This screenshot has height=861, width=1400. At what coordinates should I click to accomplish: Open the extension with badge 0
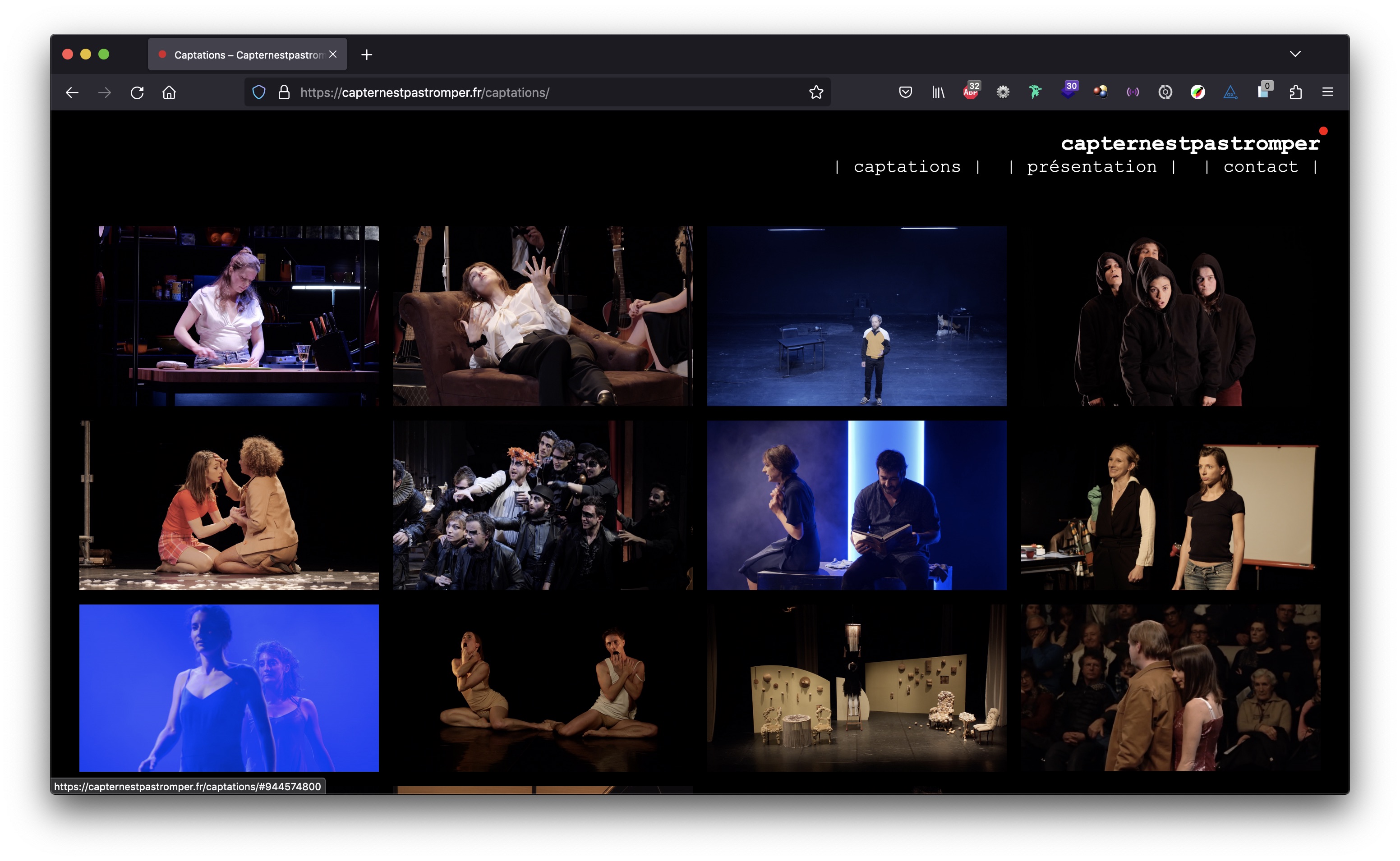pyautogui.click(x=1264, y=91)
